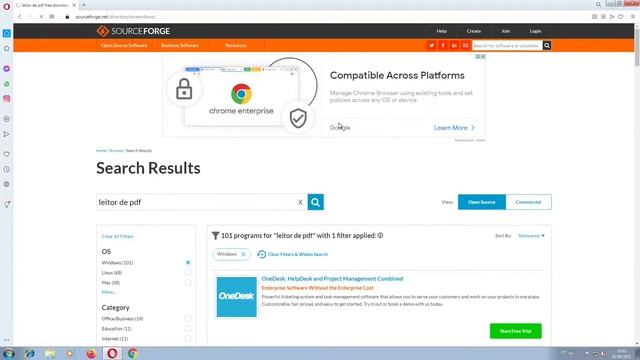This screenshot has height=360, width=640.
Task: Launch Firefox from the taskbar
Action: coord(91,353)
